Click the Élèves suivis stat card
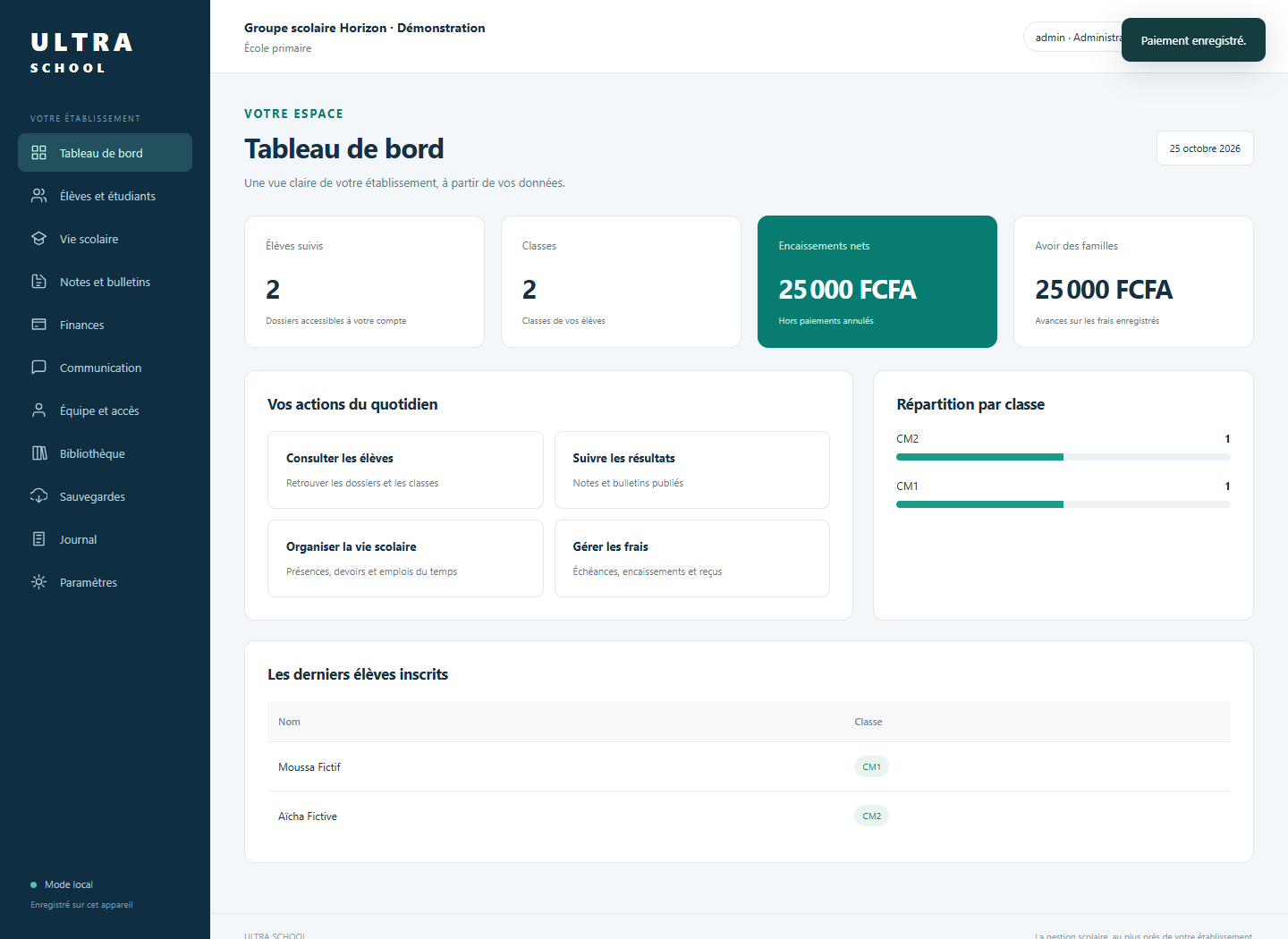This screenshot has height=939, width=1288. tap(364, 282)
